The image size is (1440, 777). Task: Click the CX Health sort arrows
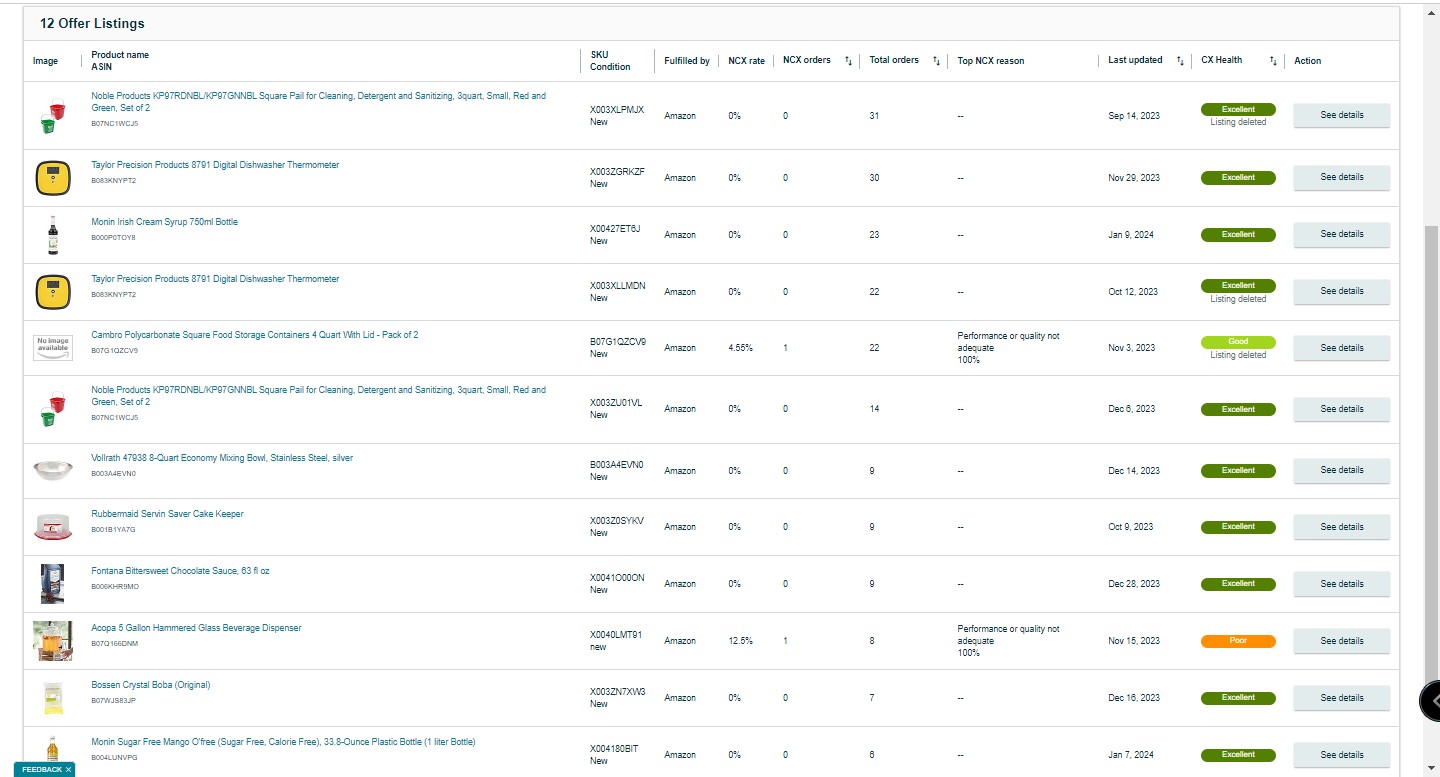click(x=1273, y=61)
